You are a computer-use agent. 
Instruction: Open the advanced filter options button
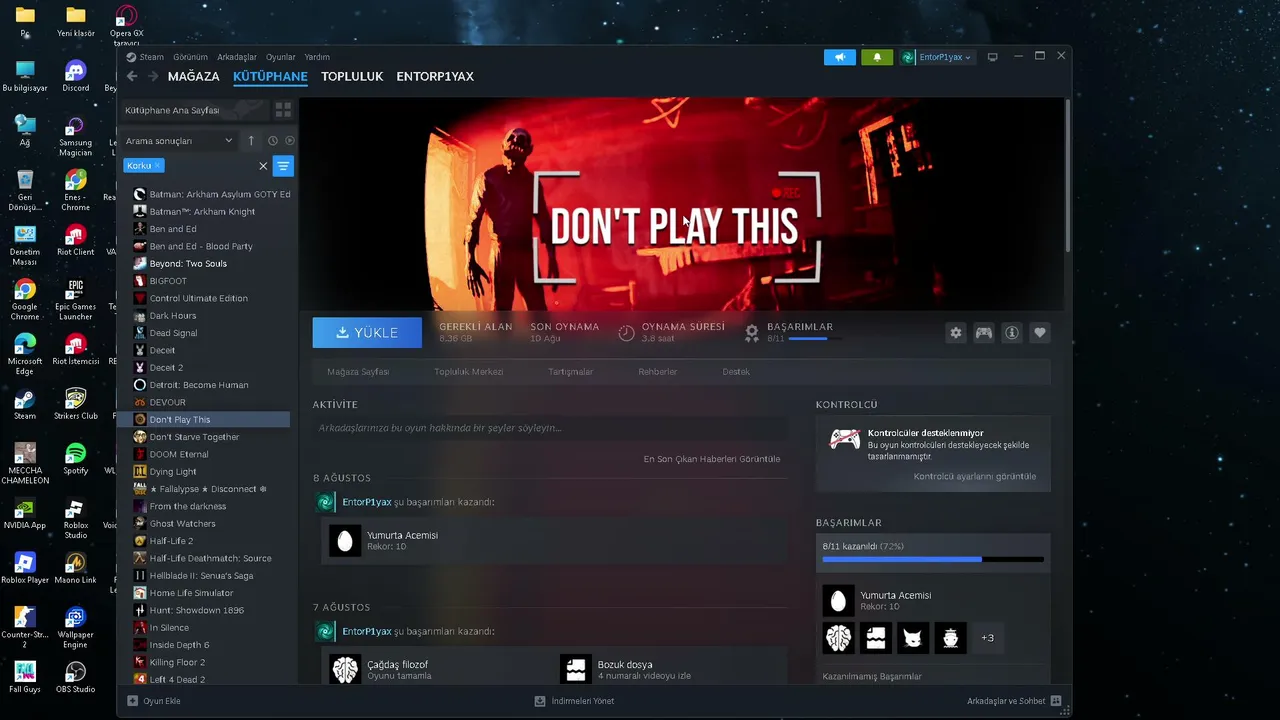[283, 166]
